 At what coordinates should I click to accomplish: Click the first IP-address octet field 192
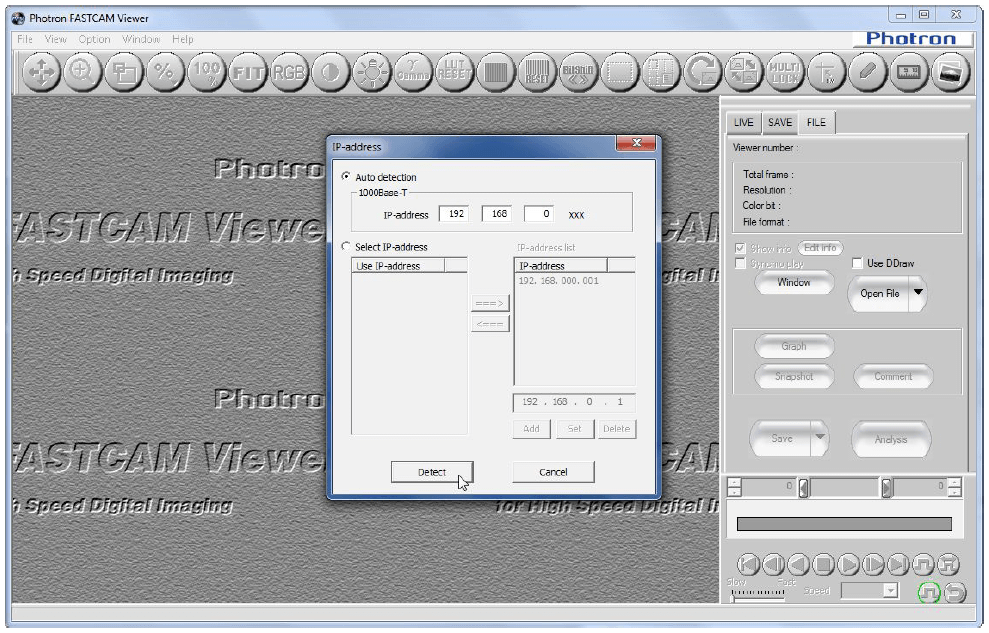click(454, 214)
